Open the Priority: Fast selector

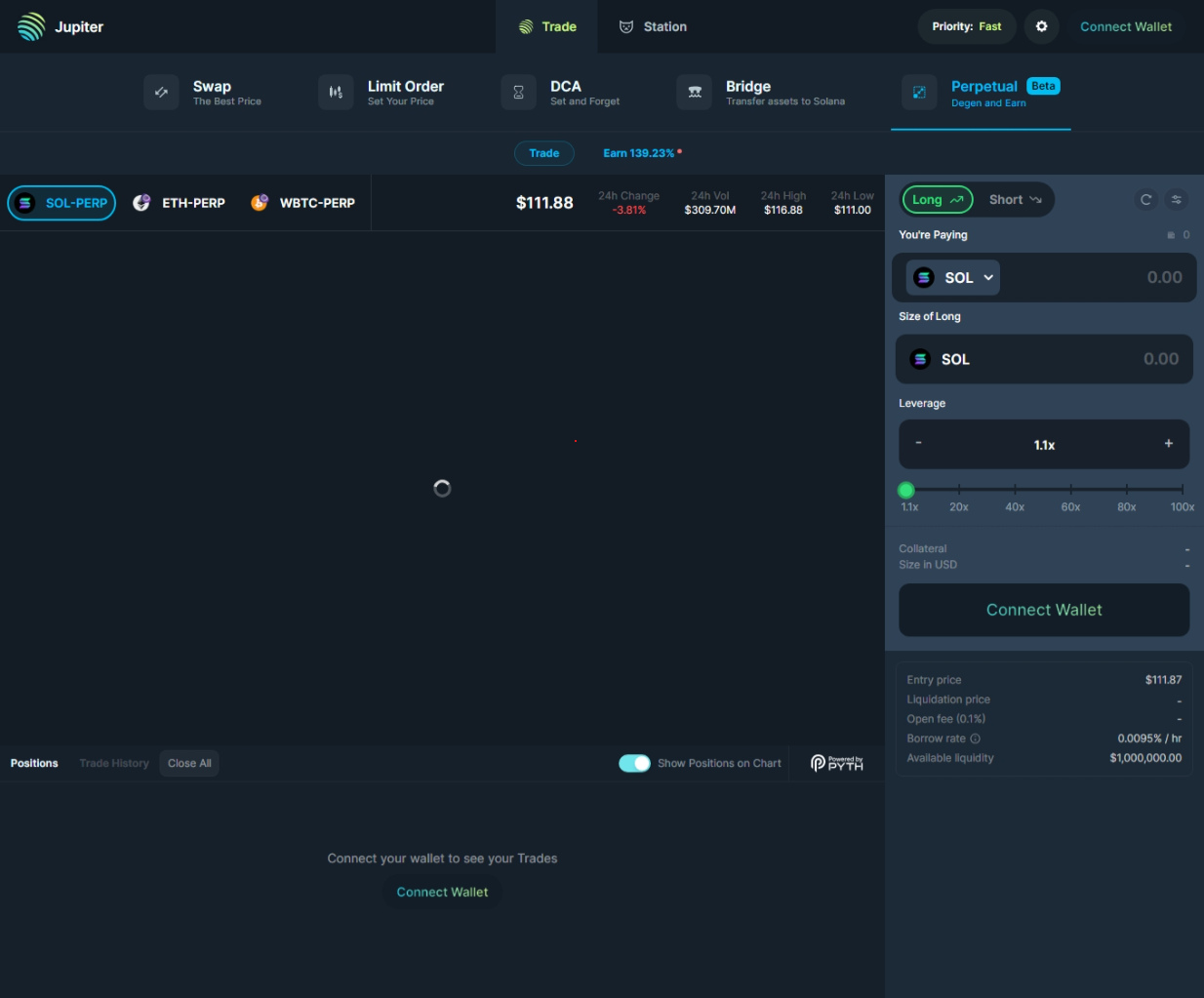967,26
